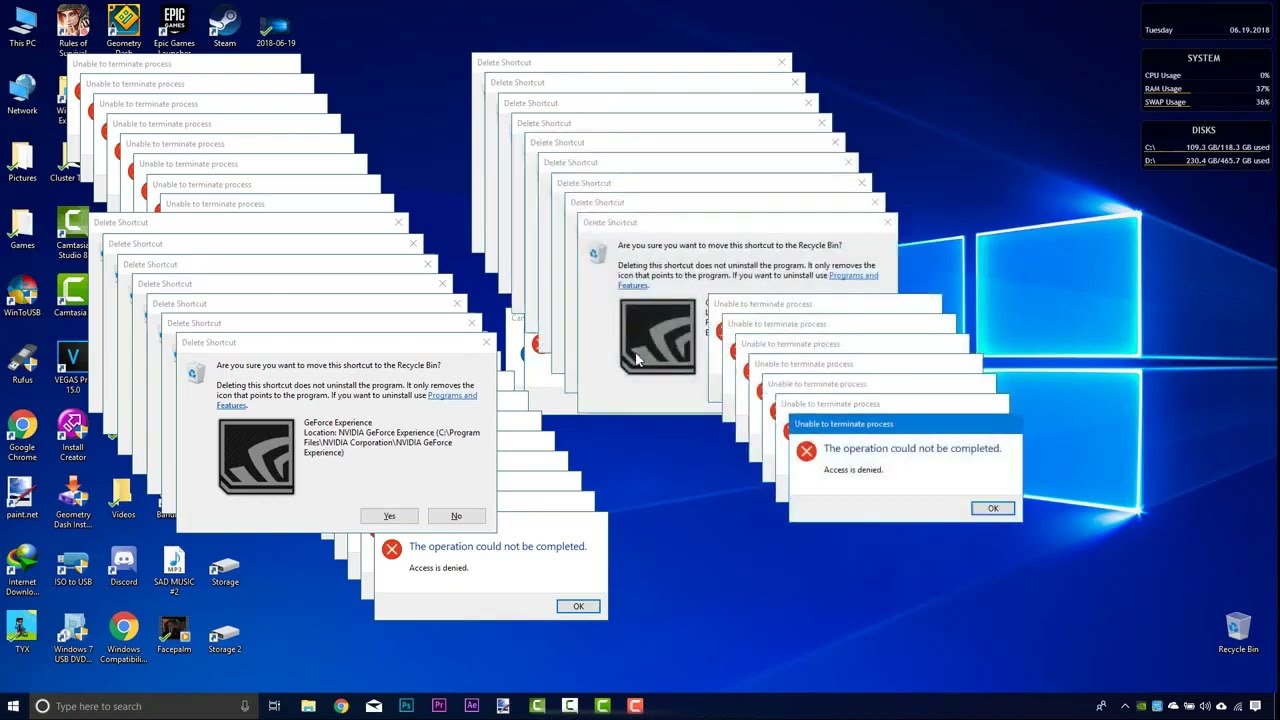Select the VEGAS Pro 15.0 shortcut

(x=72, y=368)
